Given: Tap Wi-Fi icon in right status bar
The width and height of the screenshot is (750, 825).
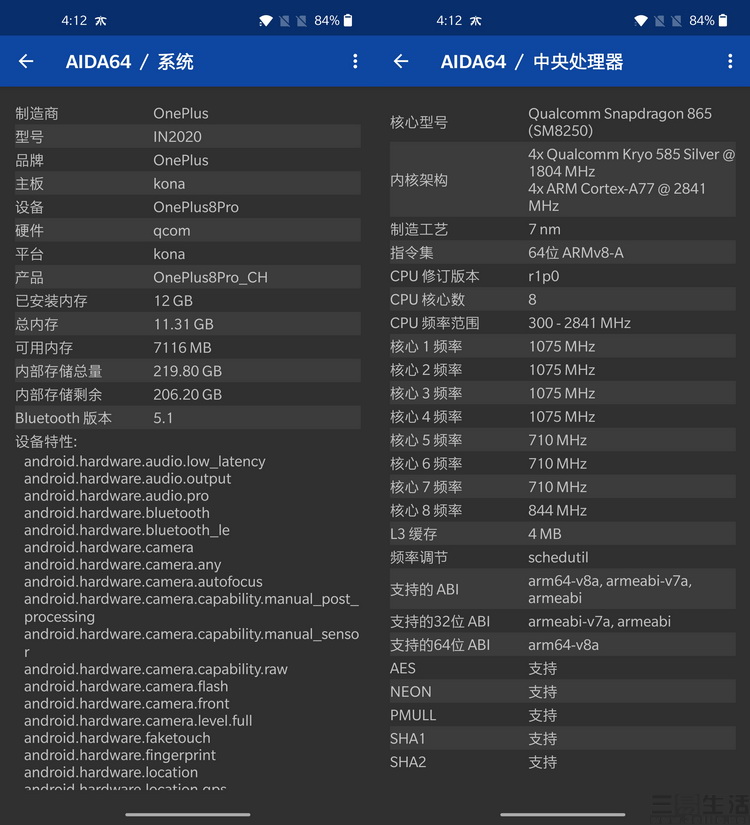Looking at the screenshot, I should (x=641, y=21).
